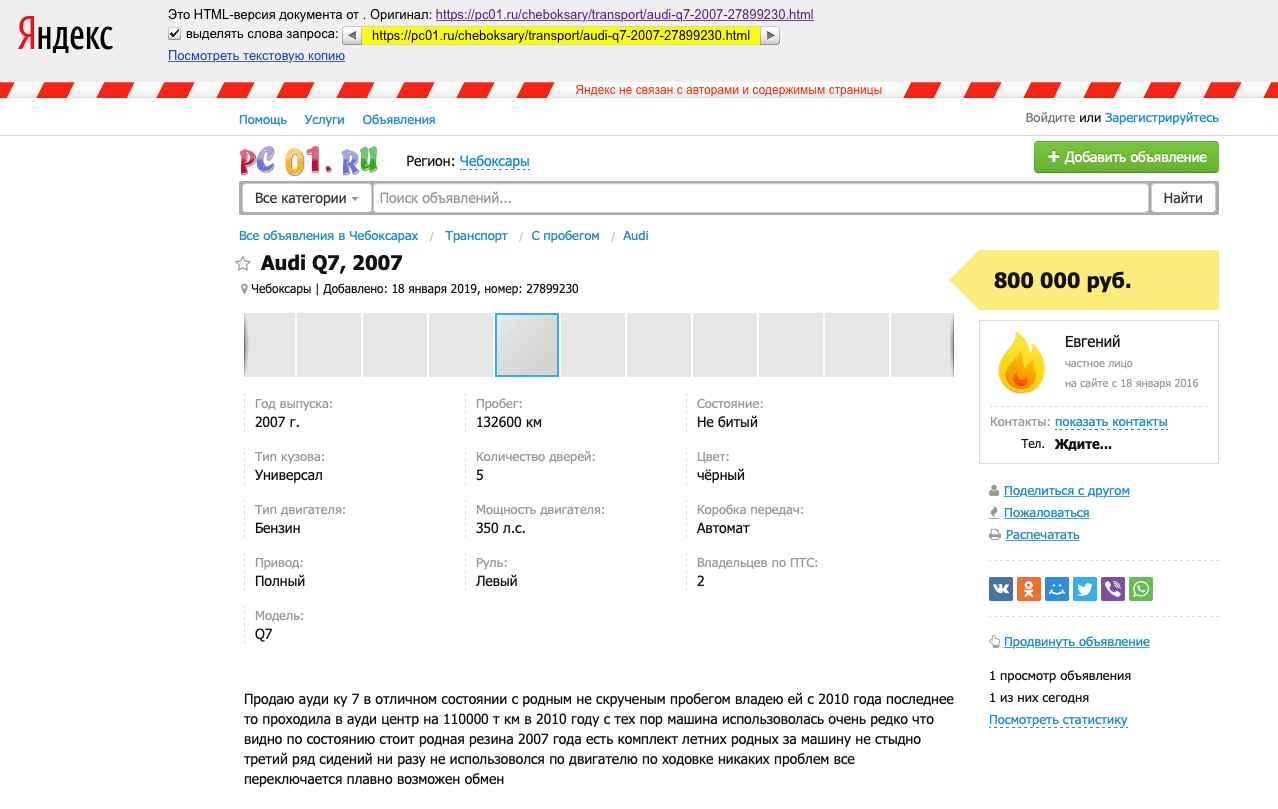Click the Зарегистрируйтесь link

(1162, 118)
